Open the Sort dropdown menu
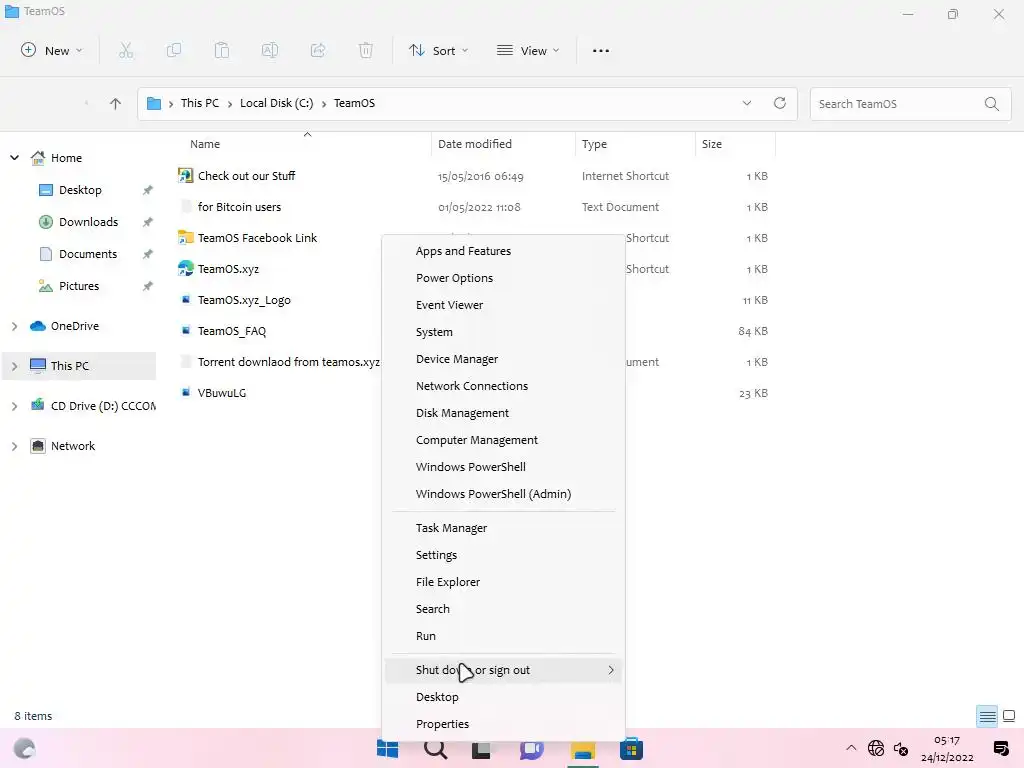The image size is (1024, 768). pos(438,50)
